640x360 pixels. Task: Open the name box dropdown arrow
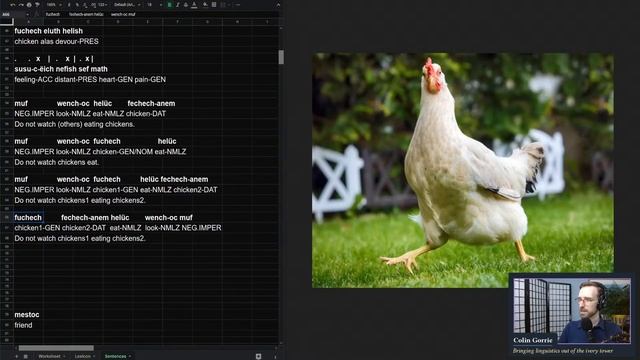click(x=27, y=14)
